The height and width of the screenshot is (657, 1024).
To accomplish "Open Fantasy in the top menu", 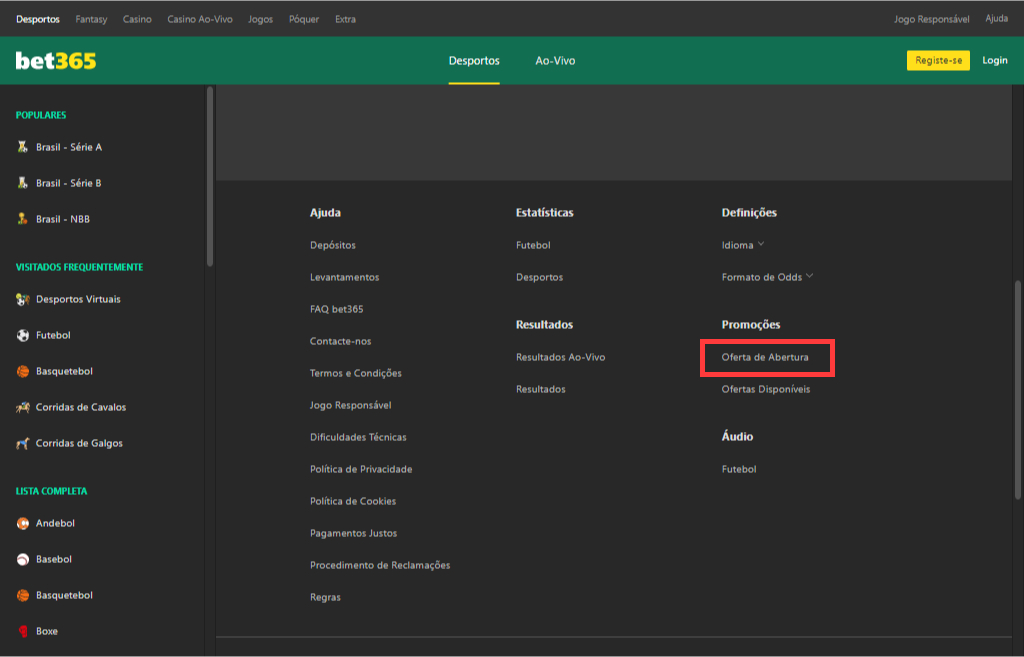I will pyautogui.click(x=91, y=19).
